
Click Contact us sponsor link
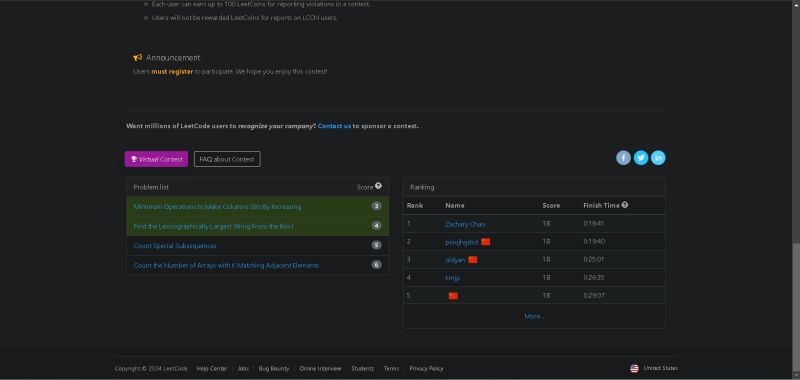pos(334,126)
